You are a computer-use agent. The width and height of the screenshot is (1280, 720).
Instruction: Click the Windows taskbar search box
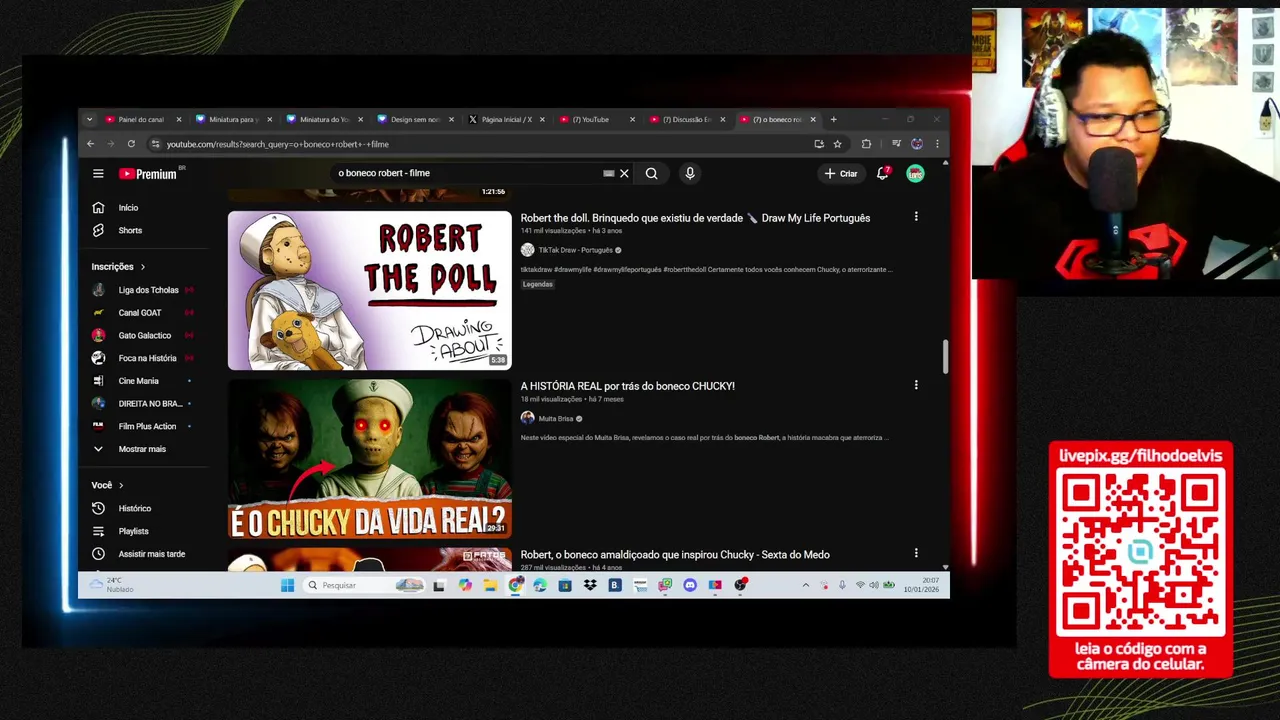coord(364,585)
